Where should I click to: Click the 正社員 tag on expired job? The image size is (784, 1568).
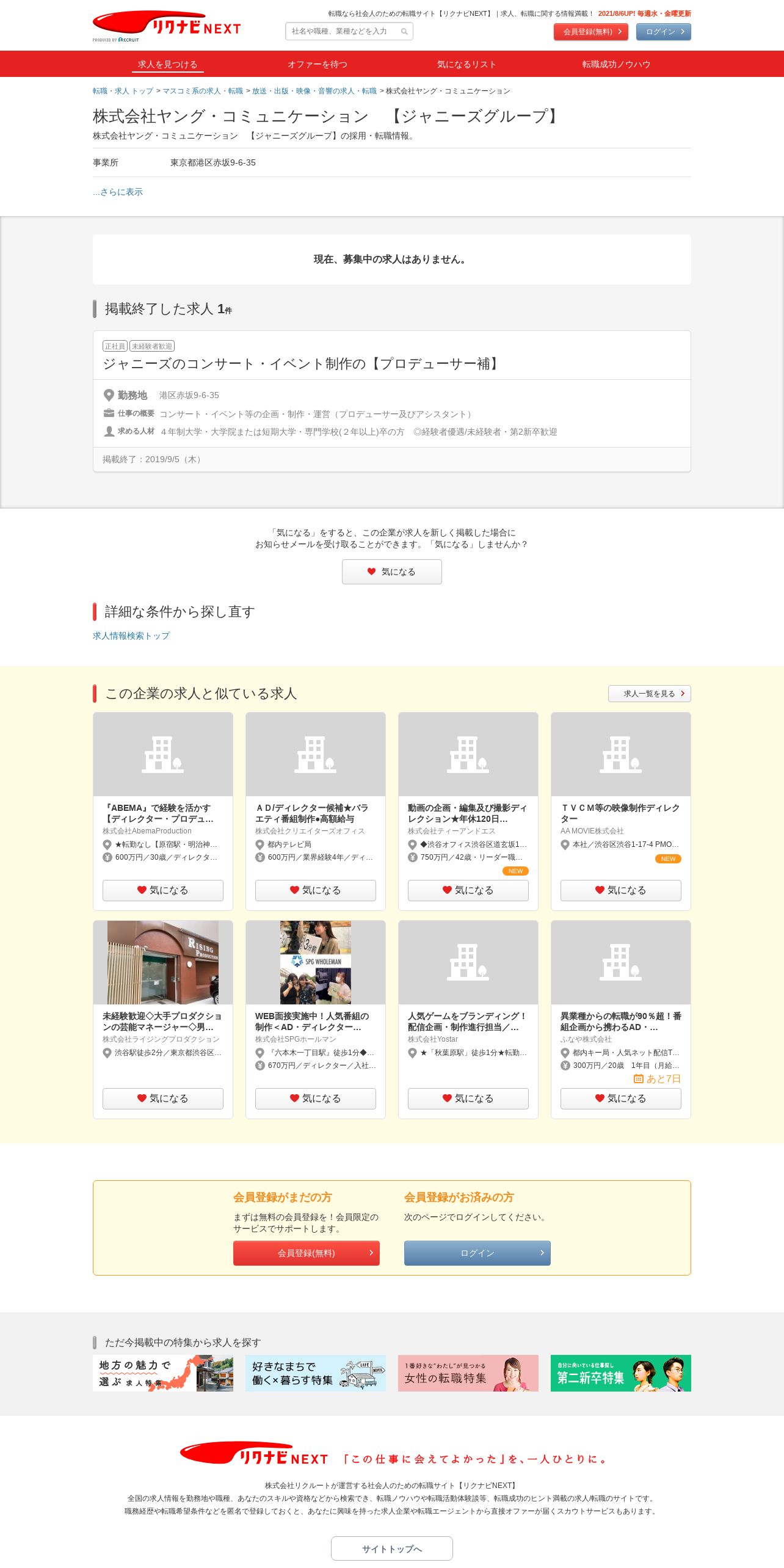115,346
